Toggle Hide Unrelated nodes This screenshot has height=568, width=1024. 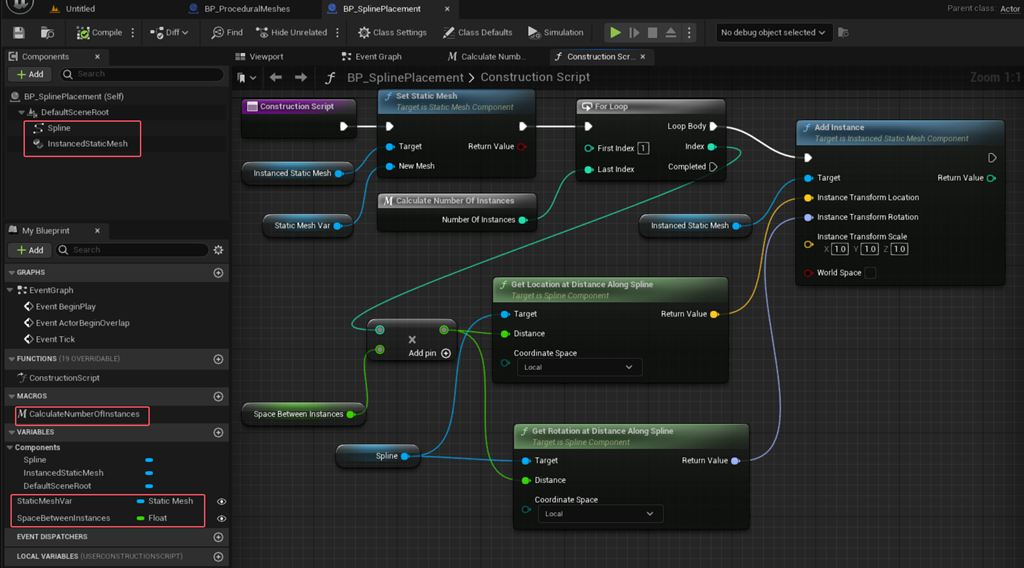(291, 33)
